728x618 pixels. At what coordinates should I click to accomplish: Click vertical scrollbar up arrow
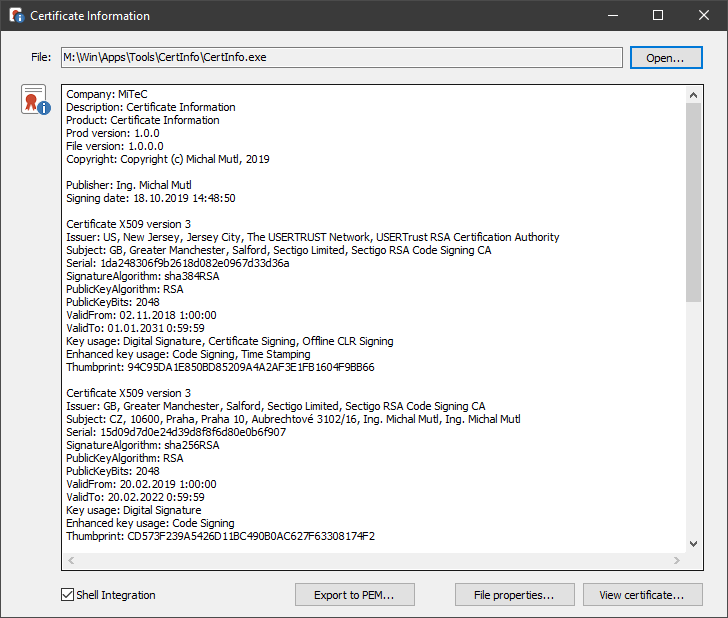pyautogui.click(x=693, y=95)
